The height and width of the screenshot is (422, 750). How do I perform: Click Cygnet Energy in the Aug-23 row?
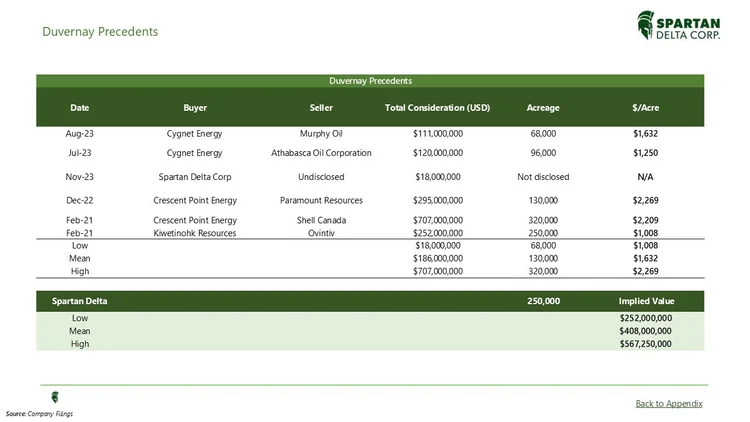194,133
